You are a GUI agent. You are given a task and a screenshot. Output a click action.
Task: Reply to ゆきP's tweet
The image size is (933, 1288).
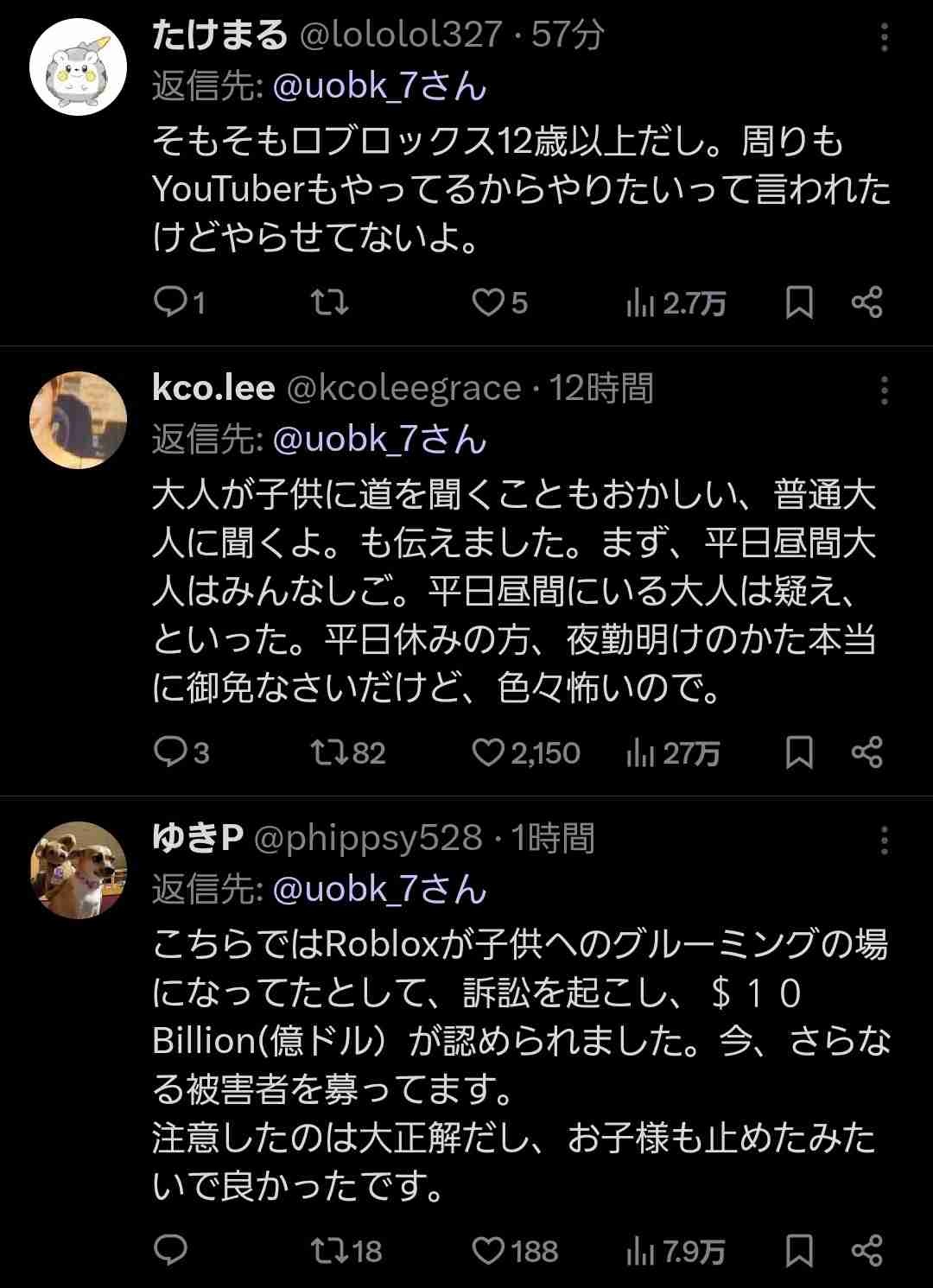tap(170, 1250)
